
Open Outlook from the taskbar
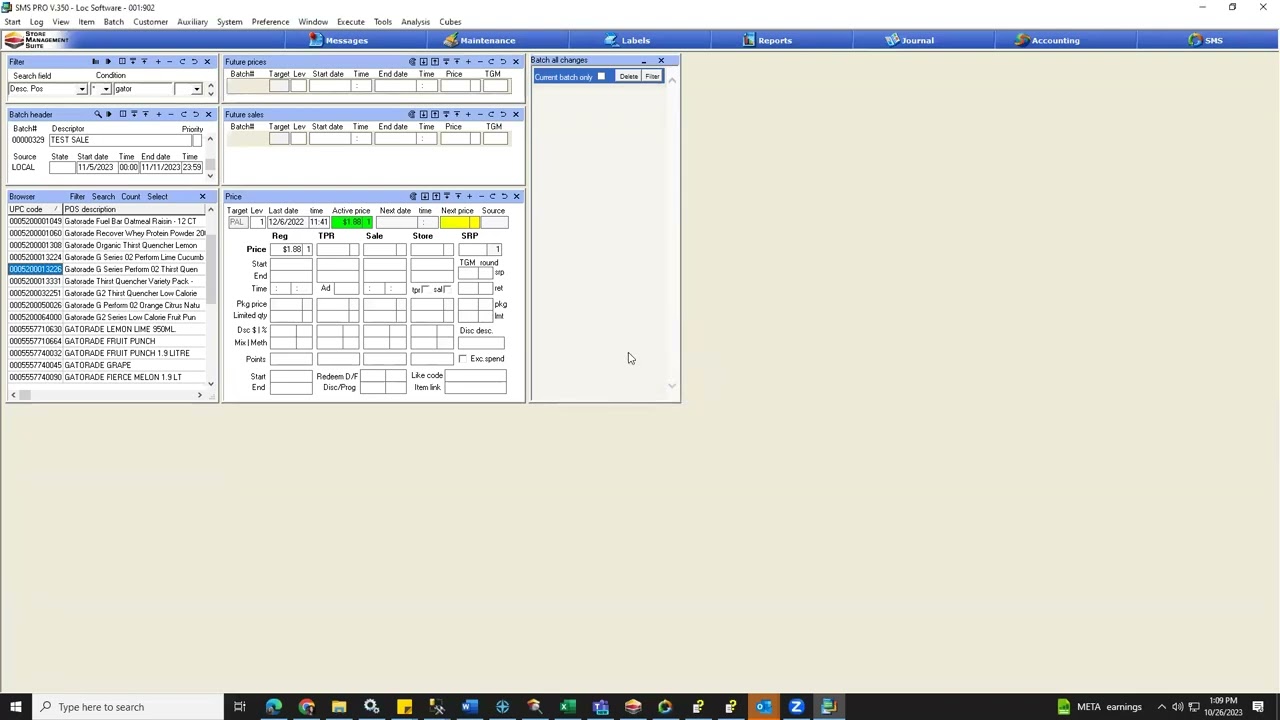click(x=763, y=707)
